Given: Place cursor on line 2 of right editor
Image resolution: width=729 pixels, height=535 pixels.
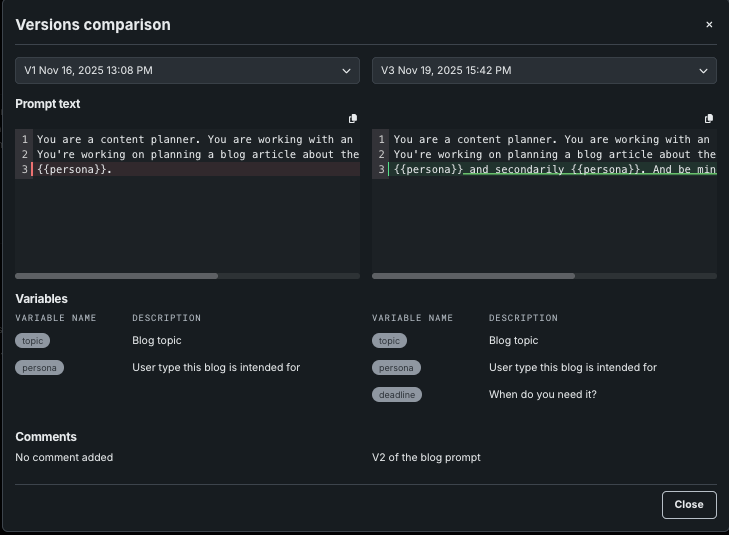Looking at the screenshot, I should click(550, 155).
